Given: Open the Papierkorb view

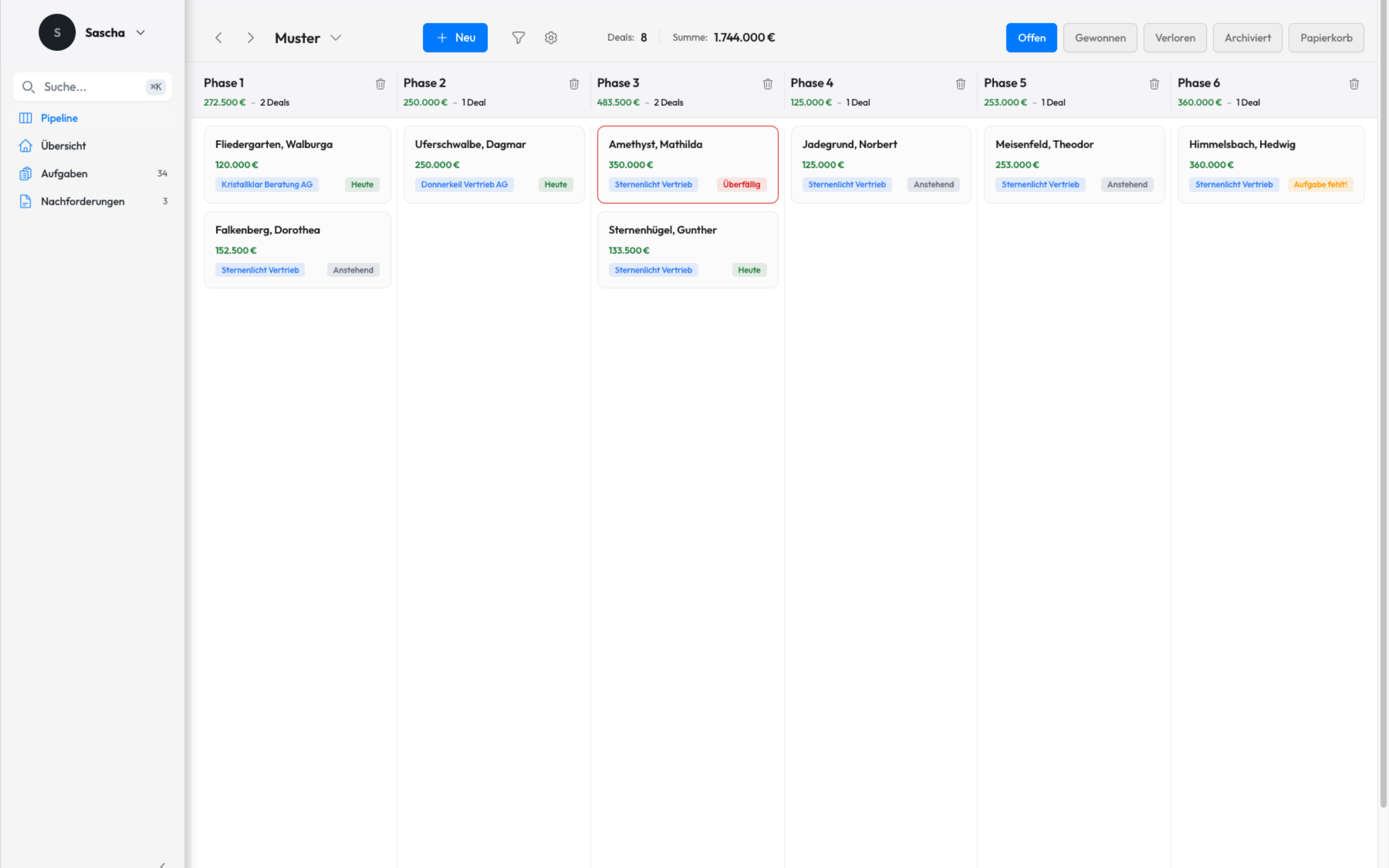Looking at the screenshot, I should point(1326,37).
